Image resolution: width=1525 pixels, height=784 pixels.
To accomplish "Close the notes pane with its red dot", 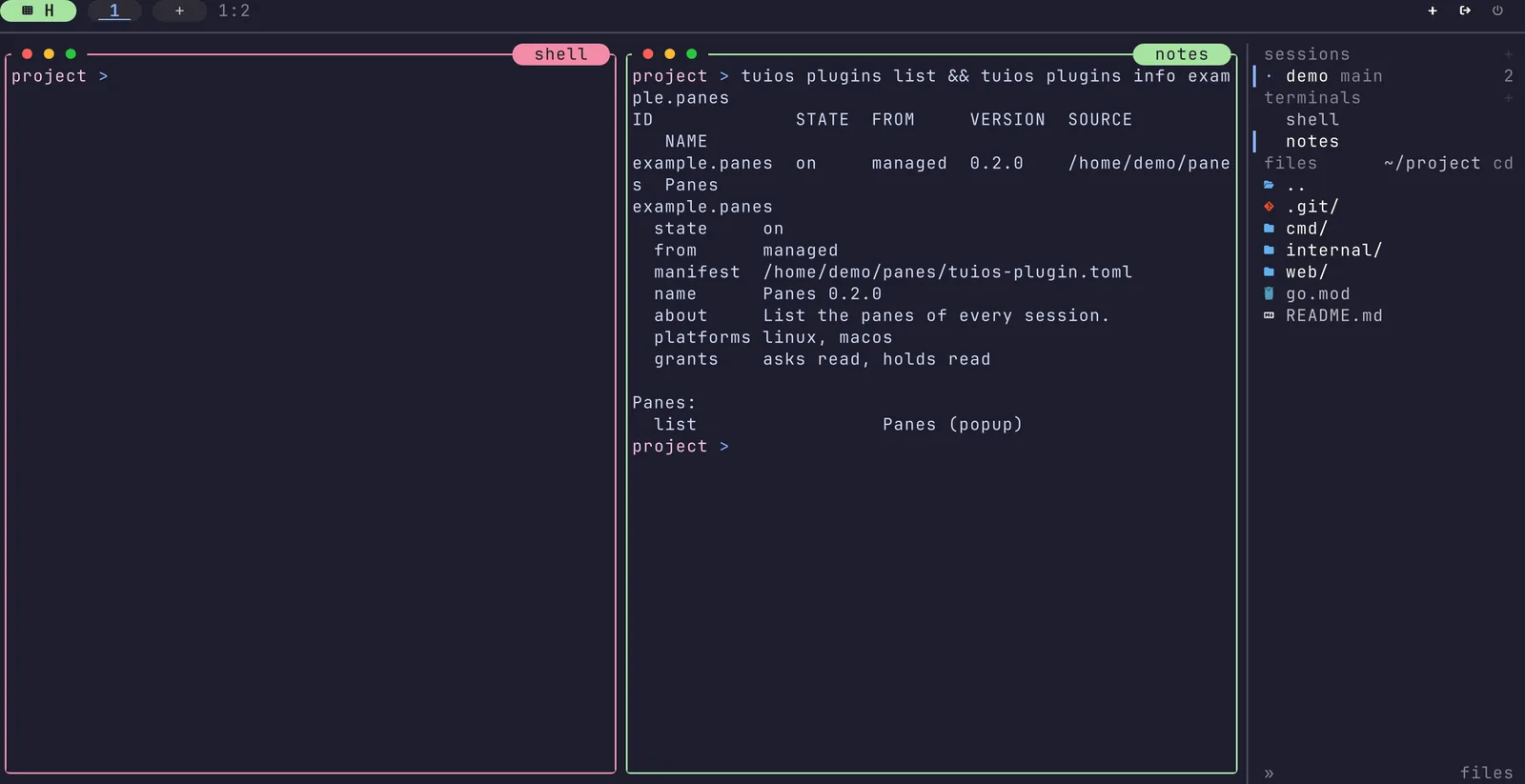I will pos(648,54).
